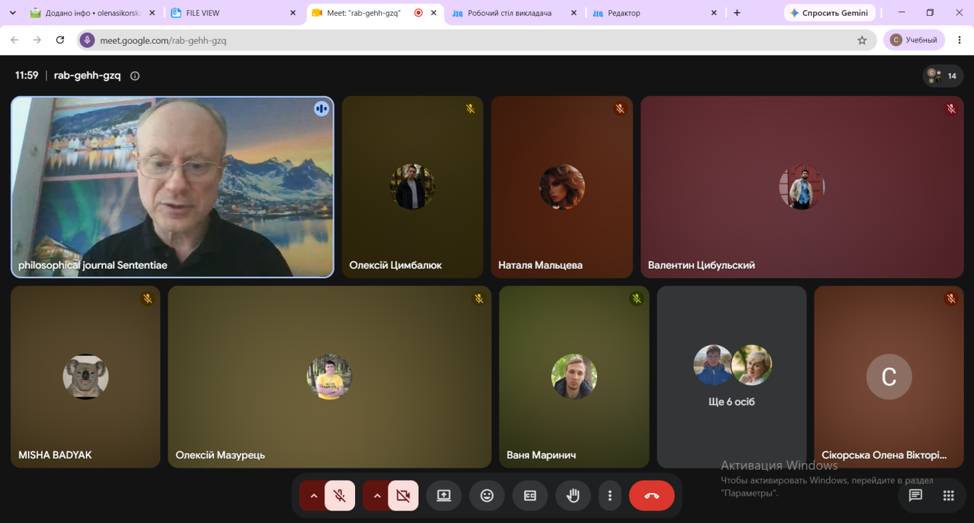Open chat with everyone panel

(915, 496)
